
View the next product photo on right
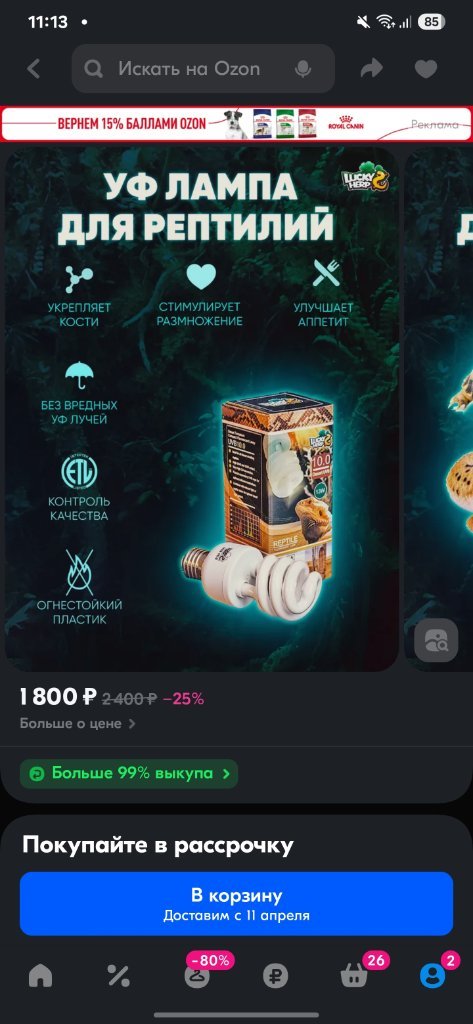pos(439,409)
